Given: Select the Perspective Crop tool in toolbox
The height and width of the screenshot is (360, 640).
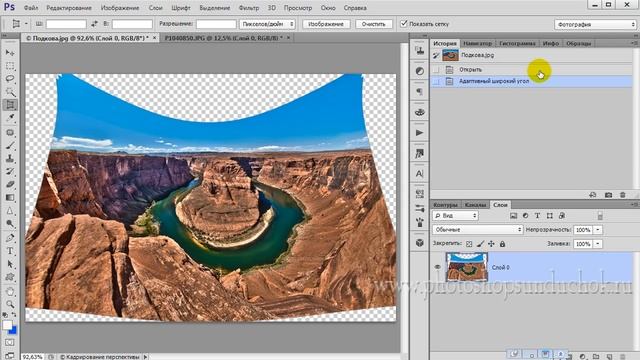Looking at the screenshot, I should [x=10, y=105].
